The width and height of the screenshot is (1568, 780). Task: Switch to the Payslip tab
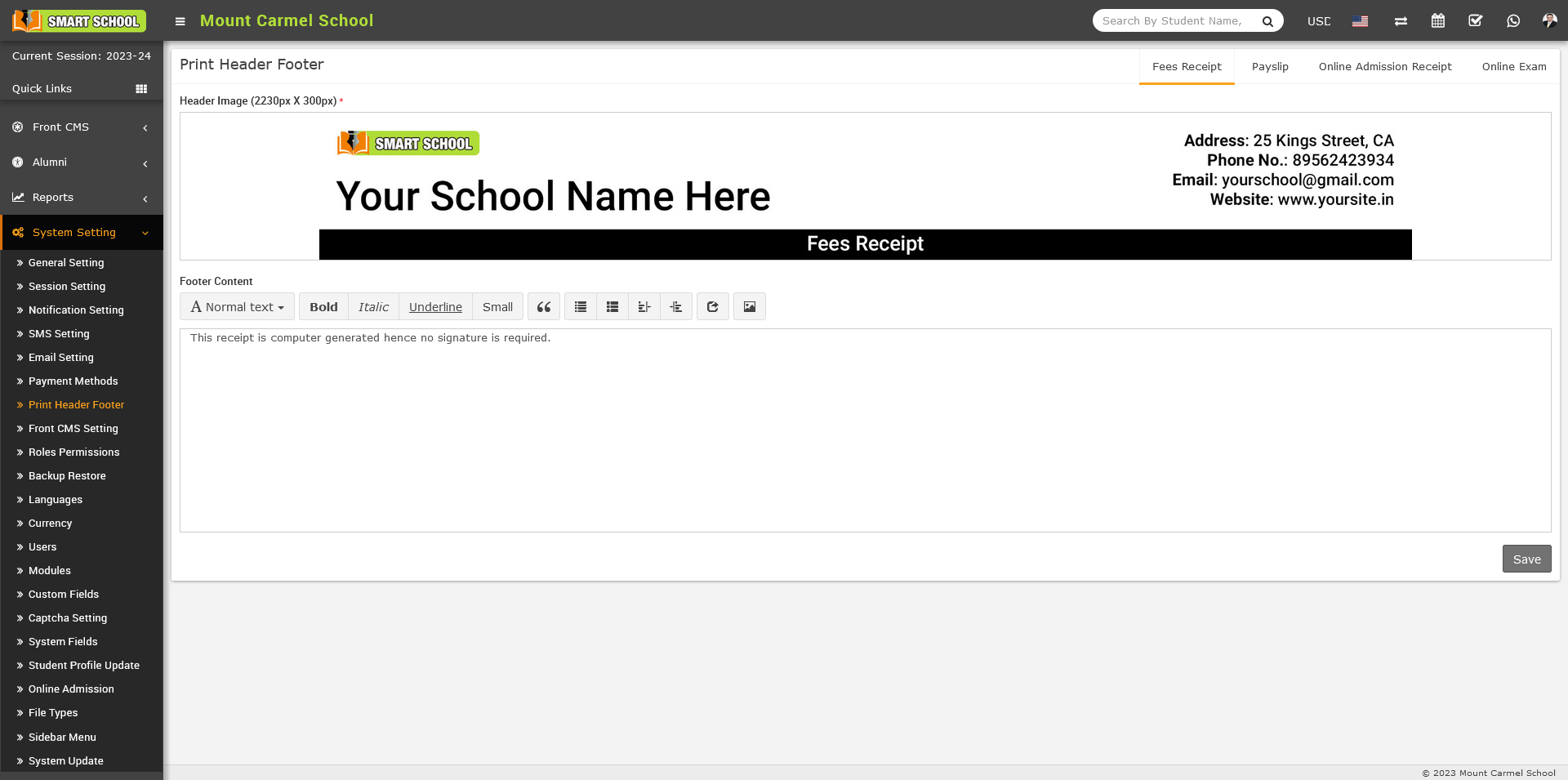(x=1270, y=67)
